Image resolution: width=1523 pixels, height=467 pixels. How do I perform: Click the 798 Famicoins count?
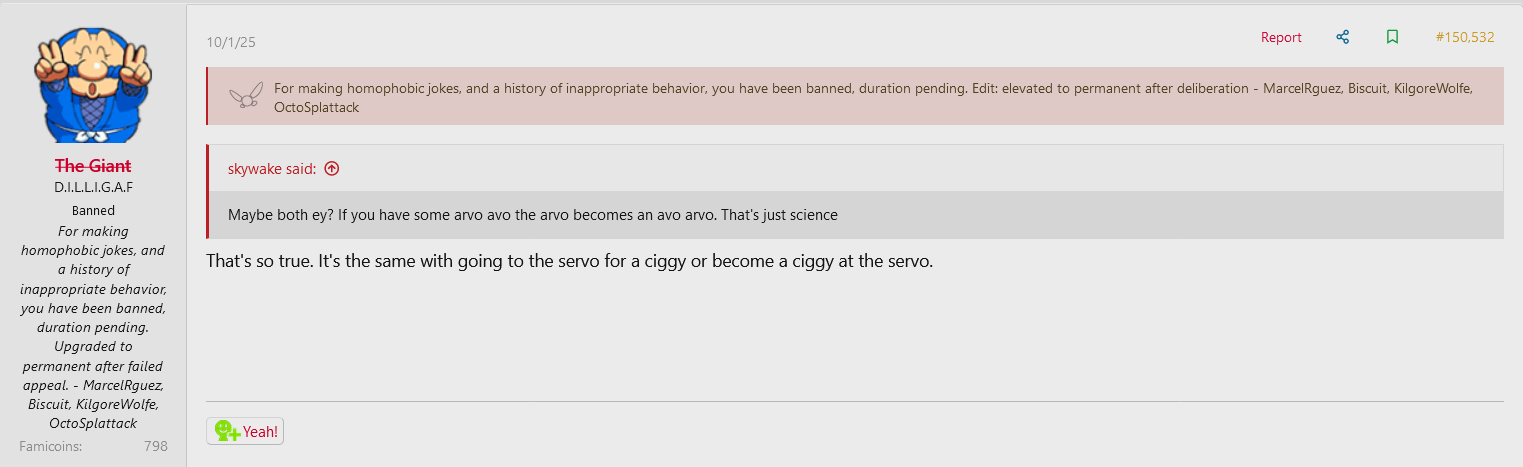coord(155,446)
